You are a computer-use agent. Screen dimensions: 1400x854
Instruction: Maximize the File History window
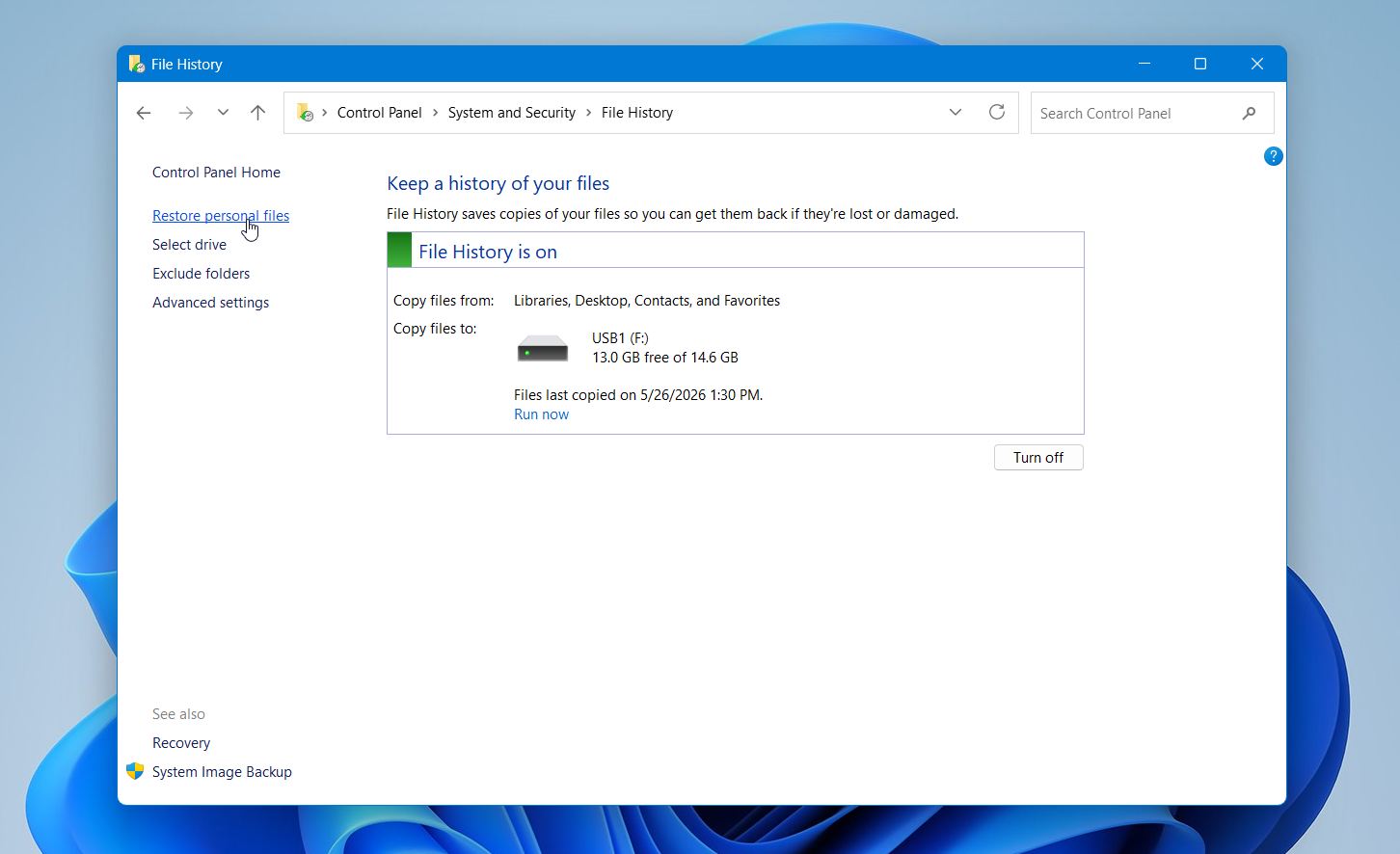1200,64
